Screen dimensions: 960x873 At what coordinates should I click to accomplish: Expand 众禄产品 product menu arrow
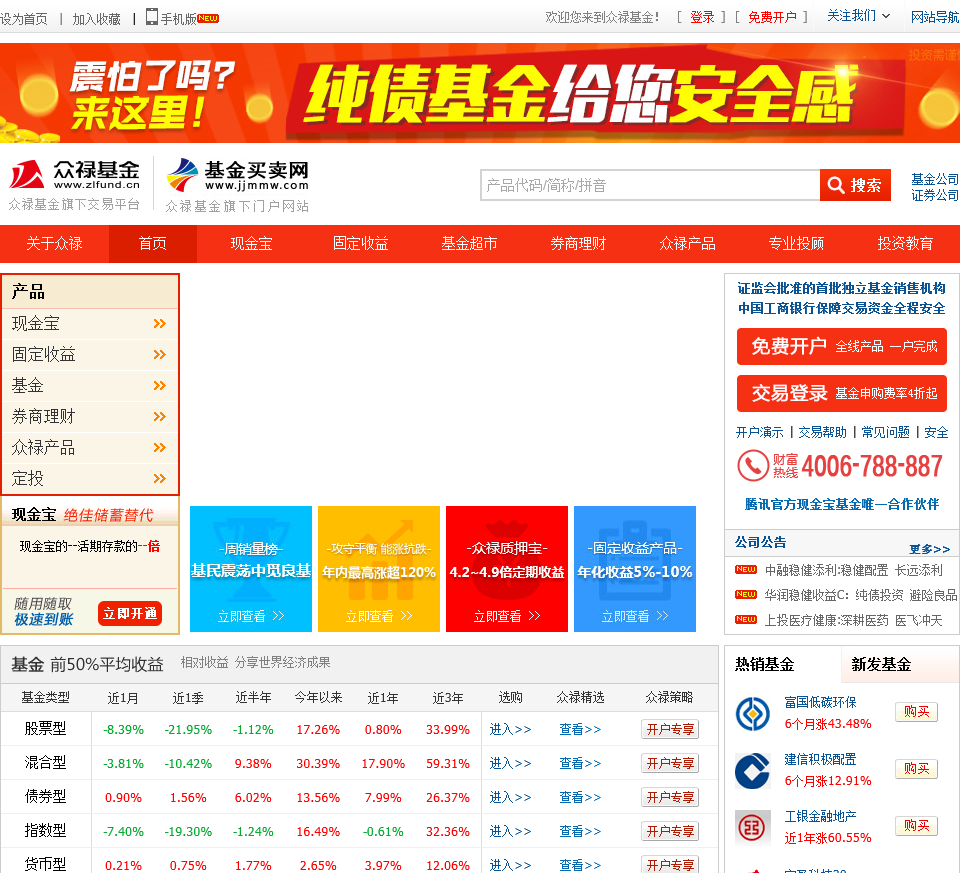click(x=160, y=447)
